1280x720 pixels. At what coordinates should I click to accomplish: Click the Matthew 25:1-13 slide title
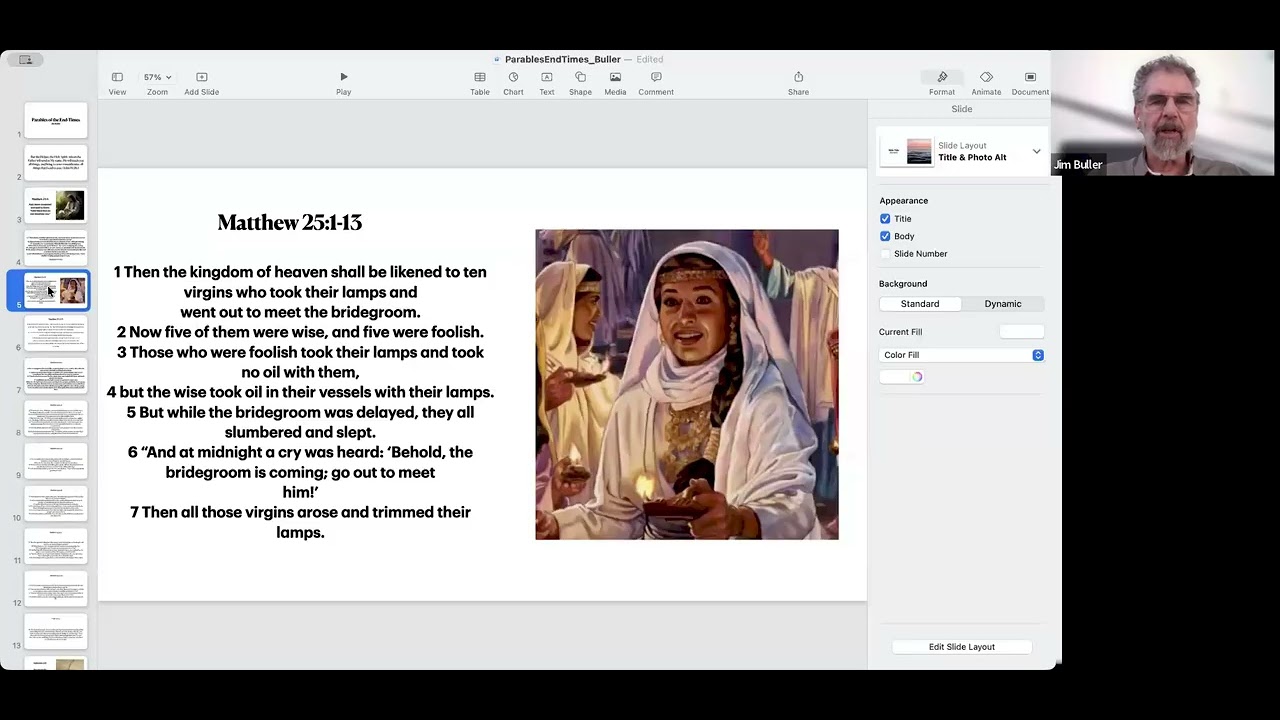click(290, 222)
